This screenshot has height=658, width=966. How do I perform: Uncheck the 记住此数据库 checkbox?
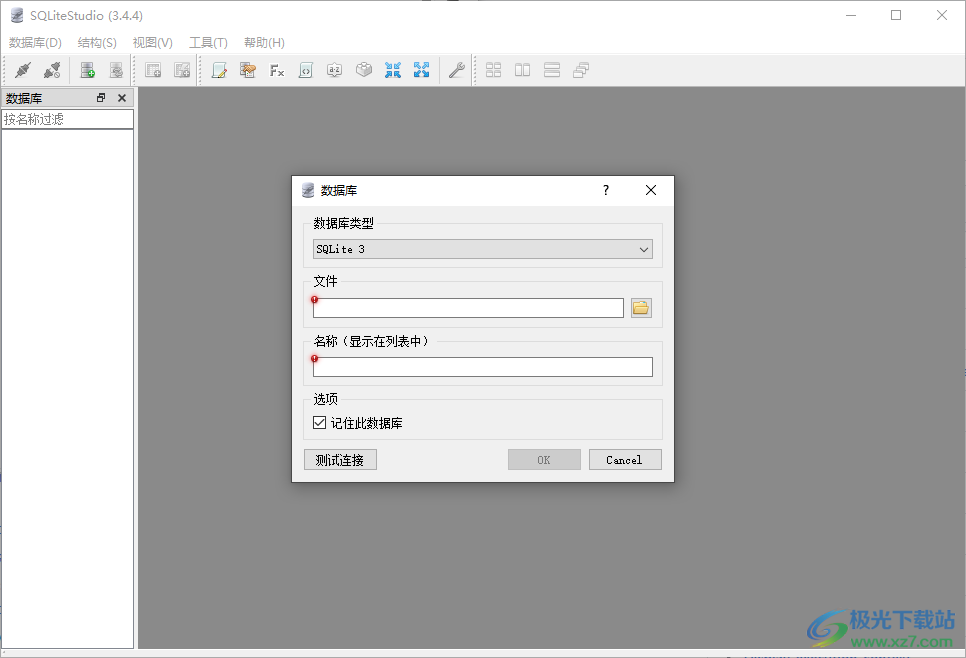point(319,422)
